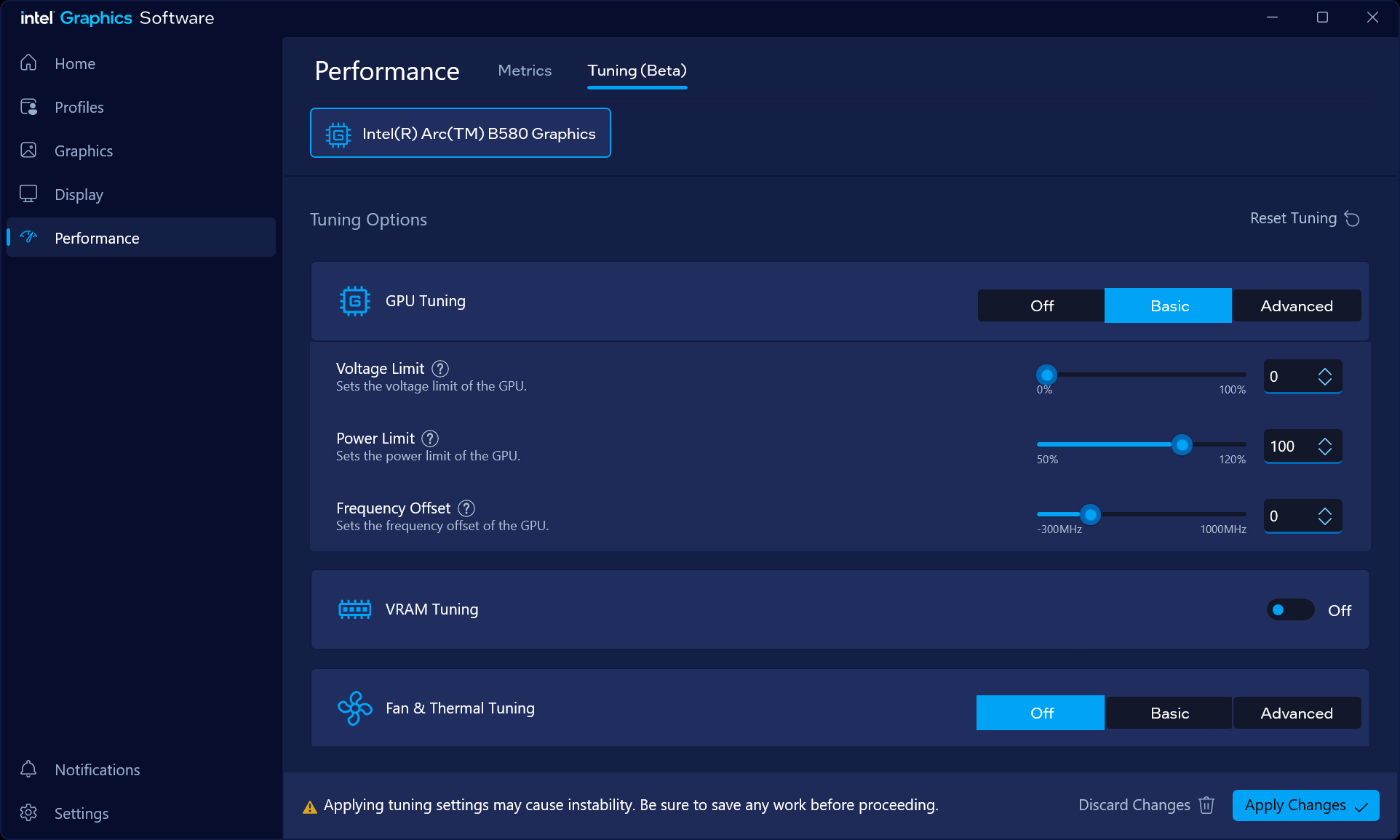The height and width of the screenshot is (840, 1400).
Task: Click the Performance gauge icon
Action: point(28,237)
